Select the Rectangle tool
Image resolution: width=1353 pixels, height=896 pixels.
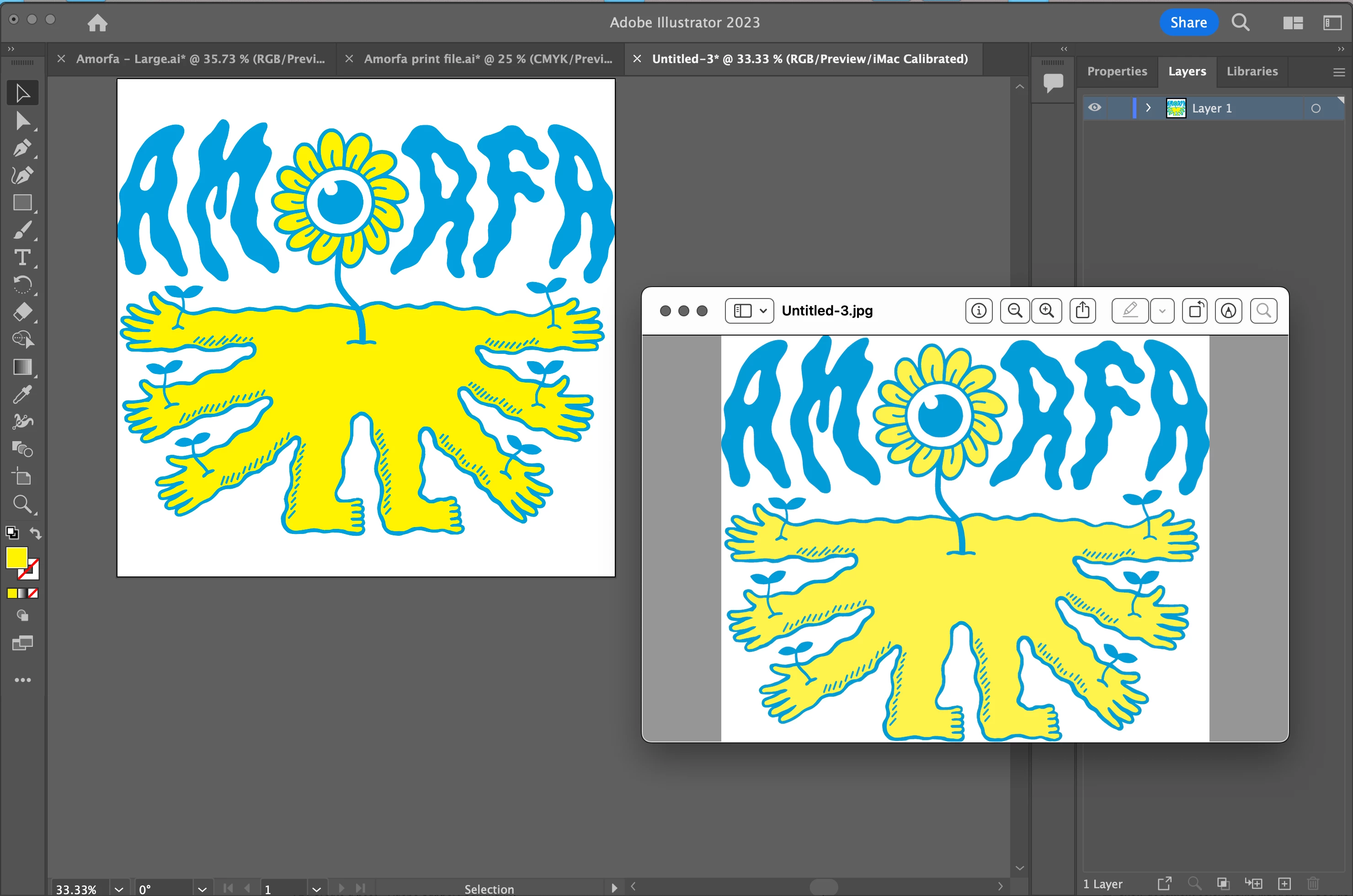coord(22,203)
